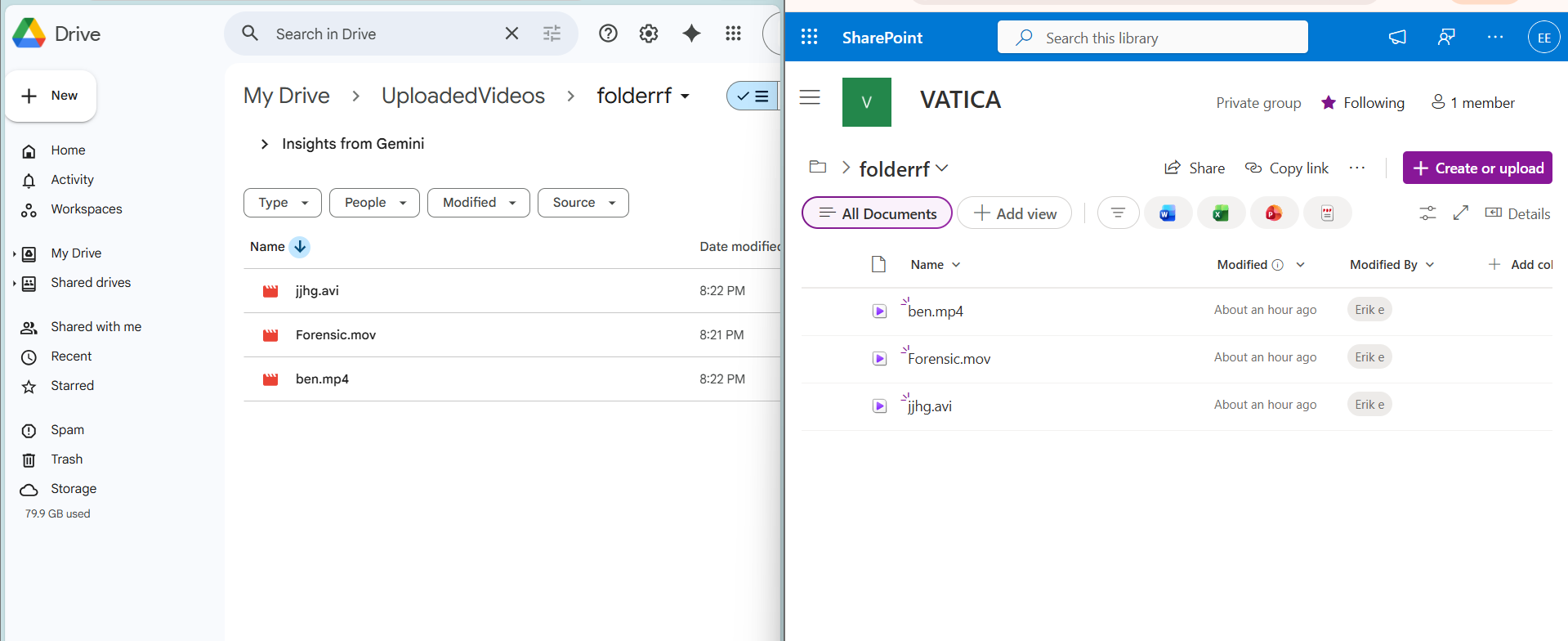Click the play icon beside Forensic.mov in SharePoint
This screenshot has width=1568, height=641.
point(879,359)
